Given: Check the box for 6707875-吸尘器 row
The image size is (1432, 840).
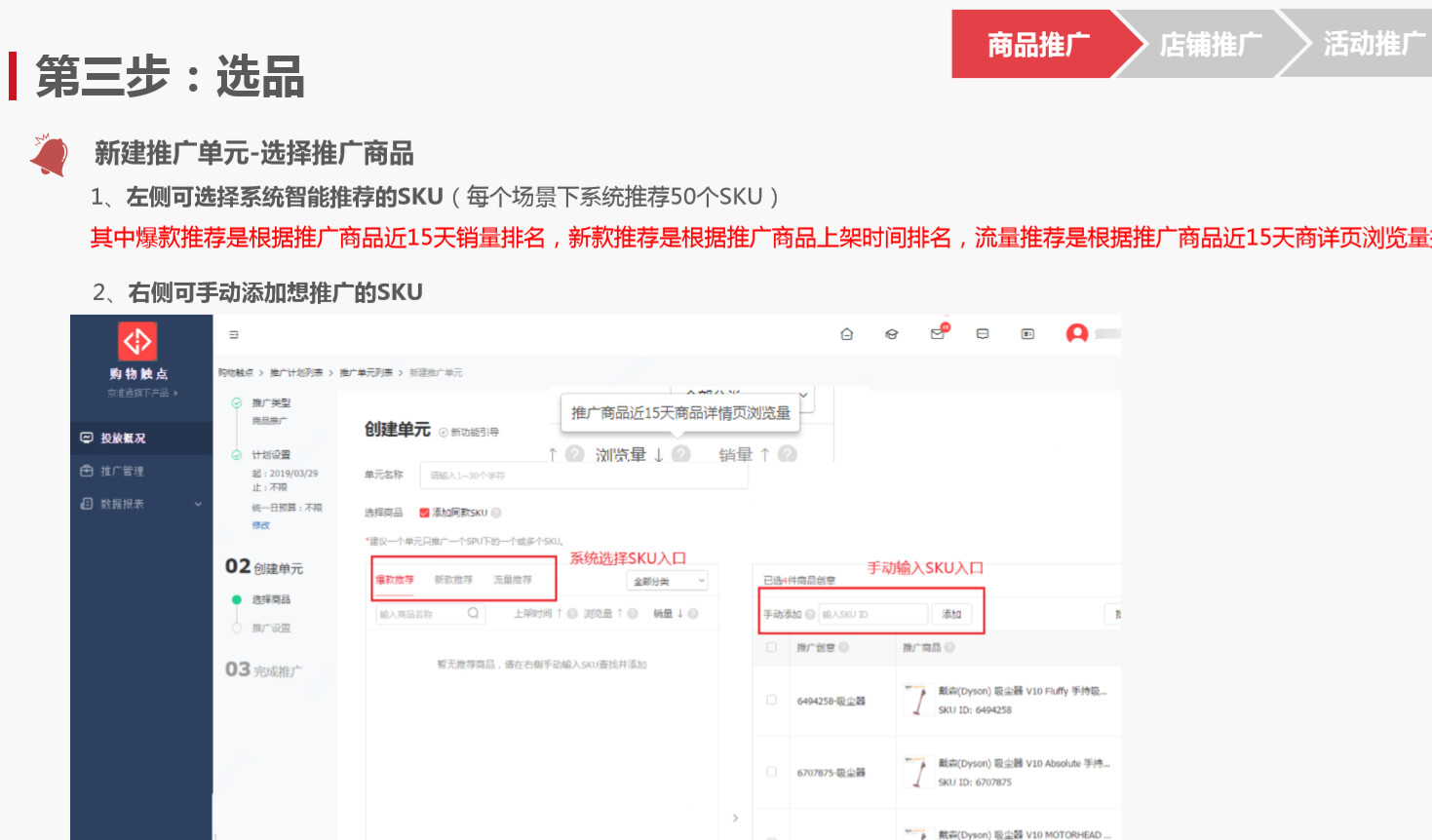Looking at the screenshot, I should coord(771,772).
